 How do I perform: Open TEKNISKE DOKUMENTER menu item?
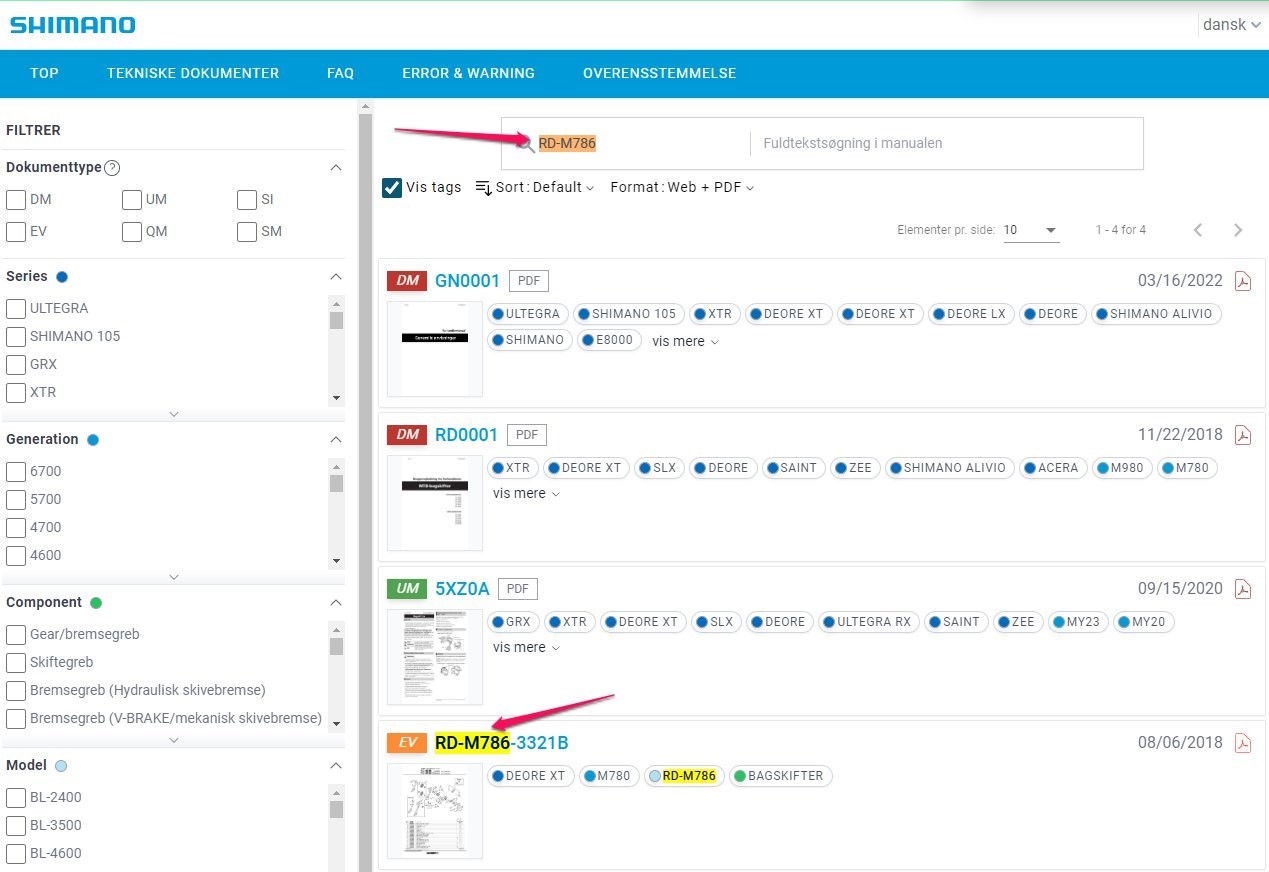[193, 73]
